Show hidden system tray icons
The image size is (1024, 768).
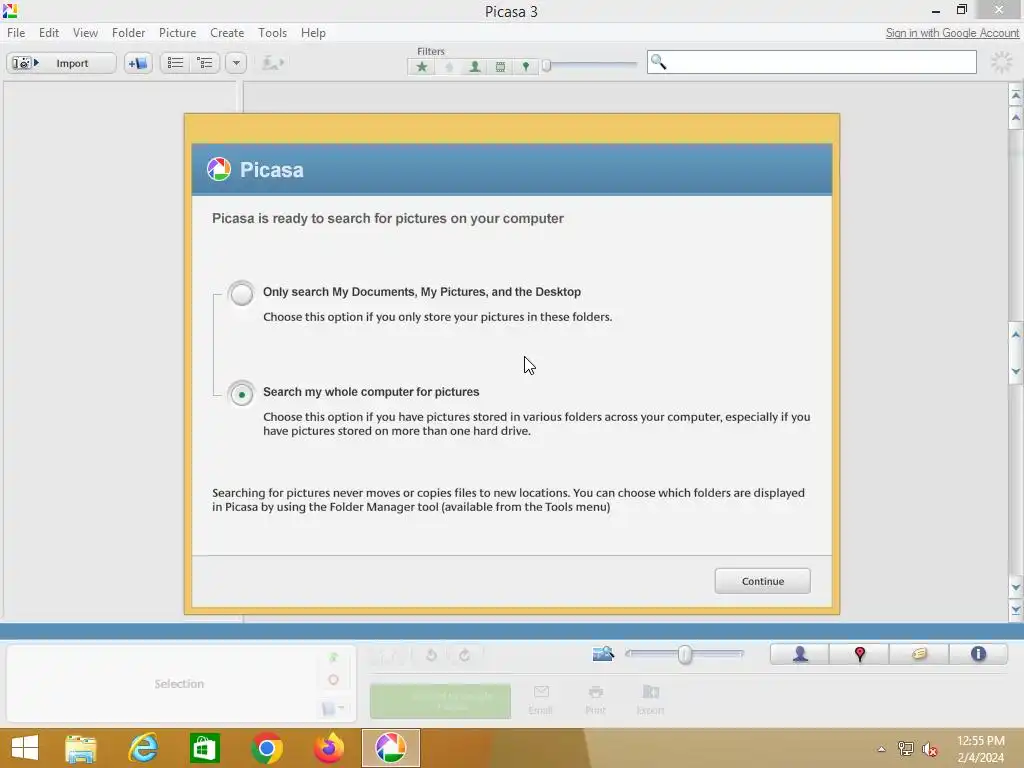coord(881,749)
